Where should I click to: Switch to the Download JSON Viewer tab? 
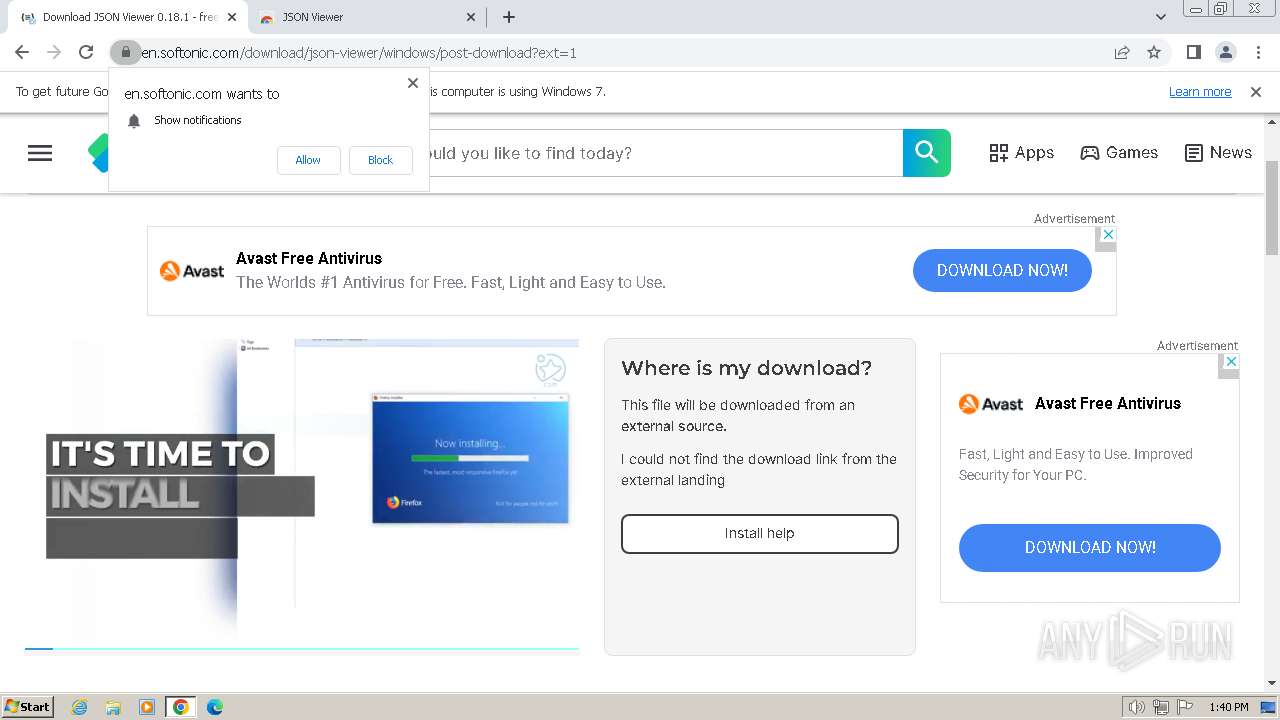point(128,17)
